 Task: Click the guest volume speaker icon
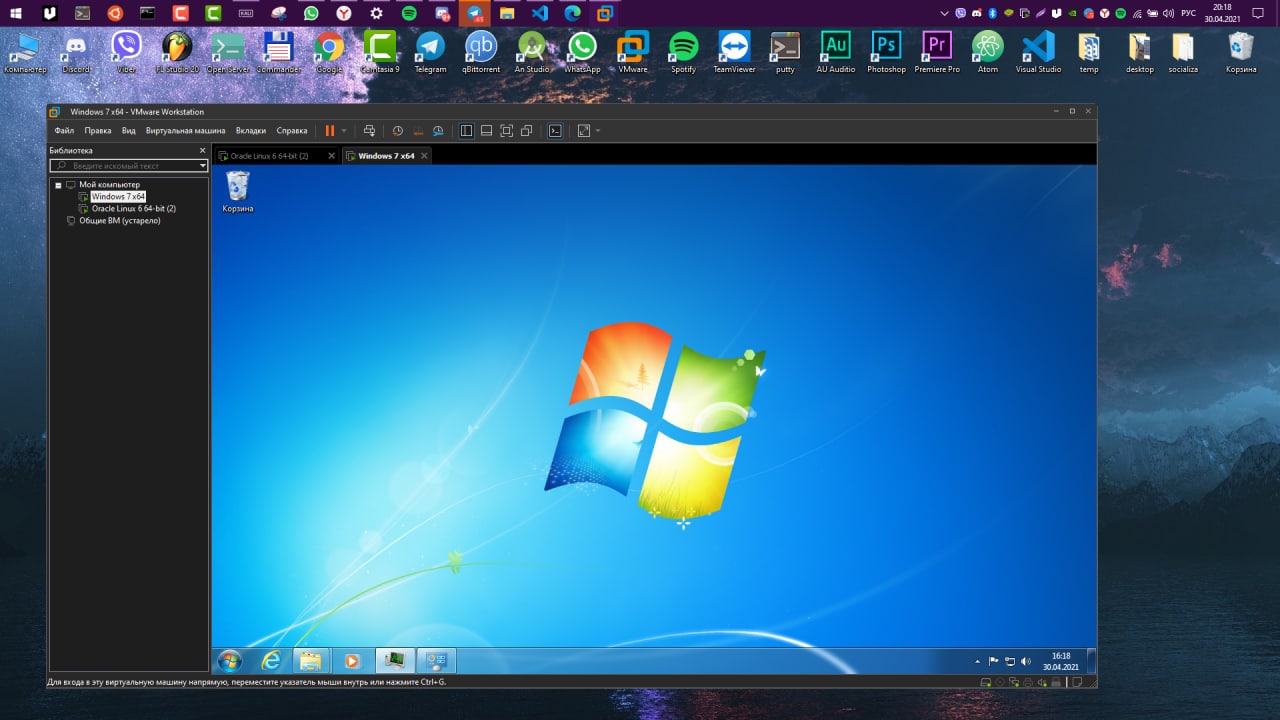[x=1026, y=661]
